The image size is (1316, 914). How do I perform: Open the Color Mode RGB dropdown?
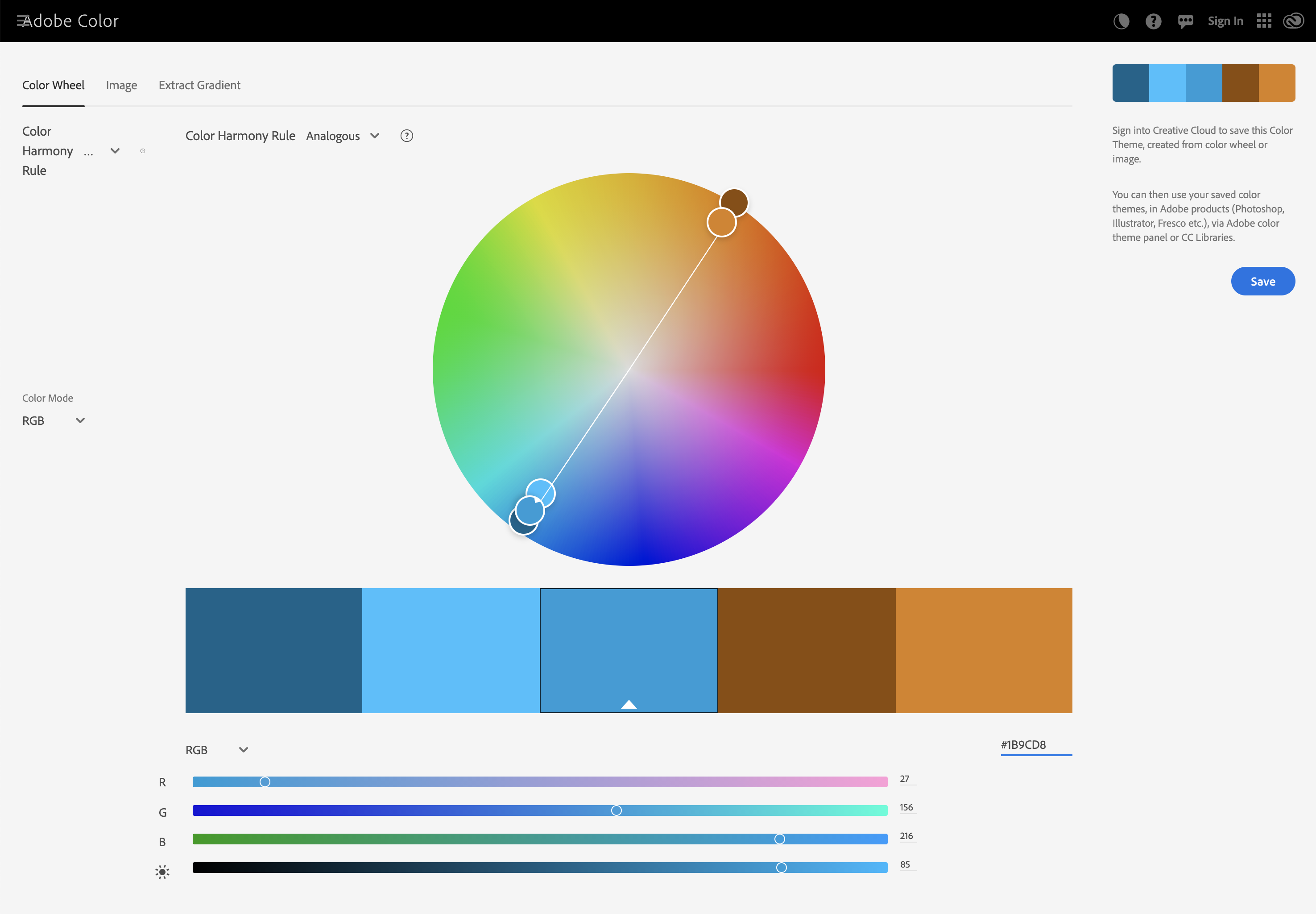[53, 420]
